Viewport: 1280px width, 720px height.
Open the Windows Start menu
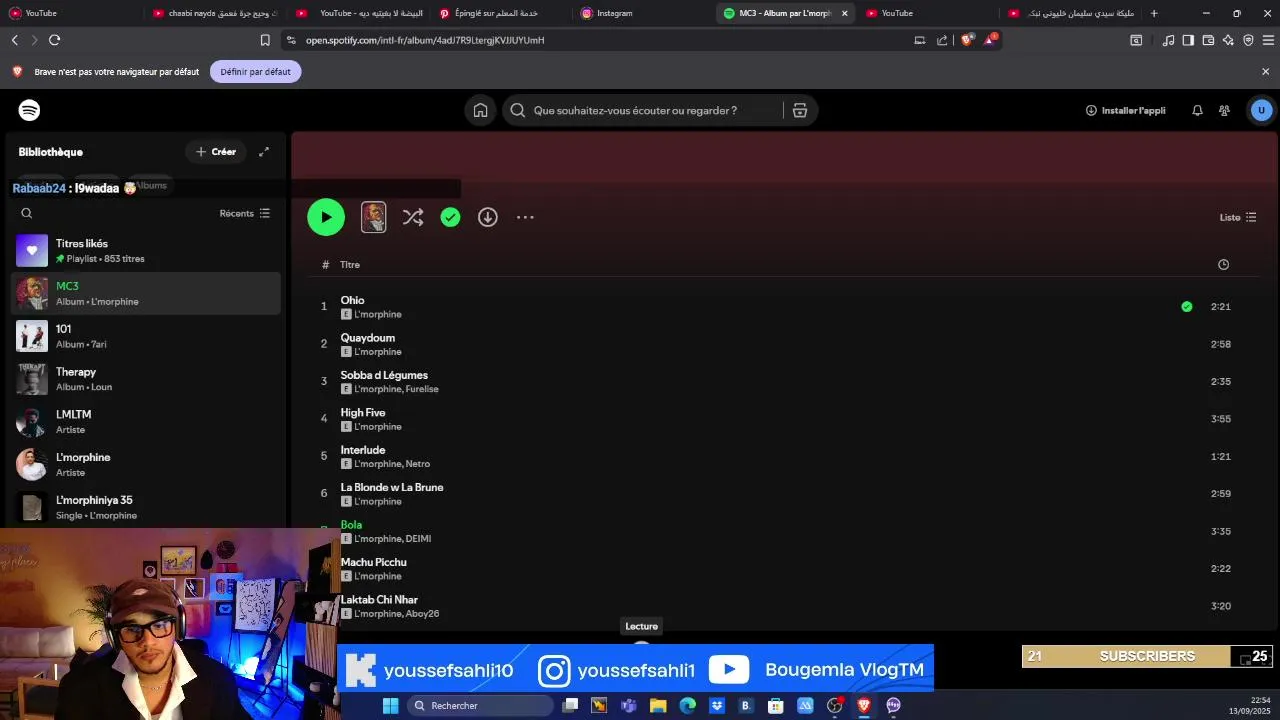pyautogui.click(x=391, y=706)
